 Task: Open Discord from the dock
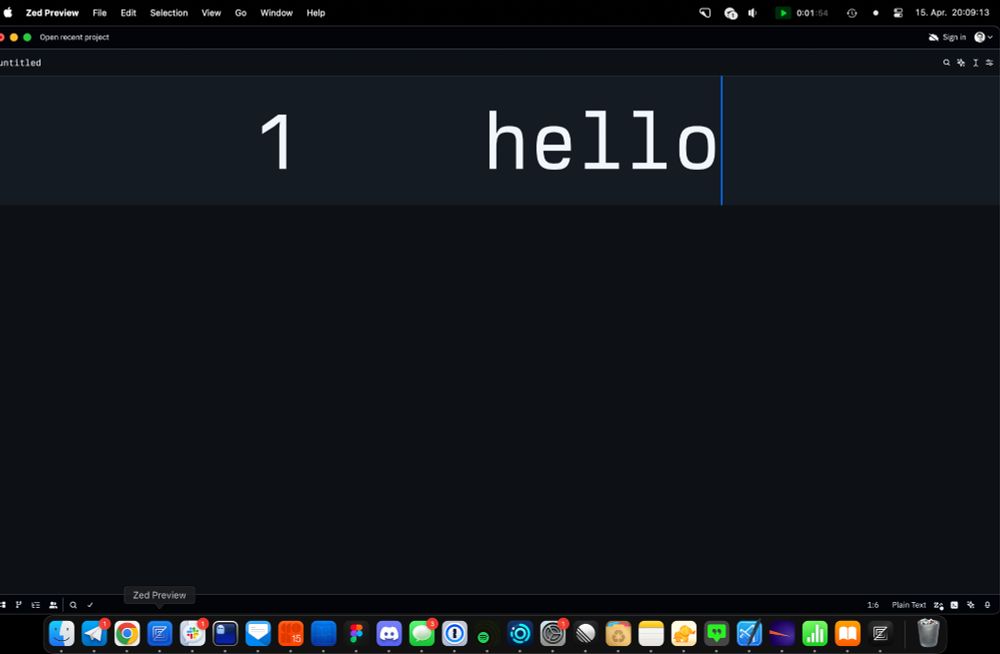389,634
